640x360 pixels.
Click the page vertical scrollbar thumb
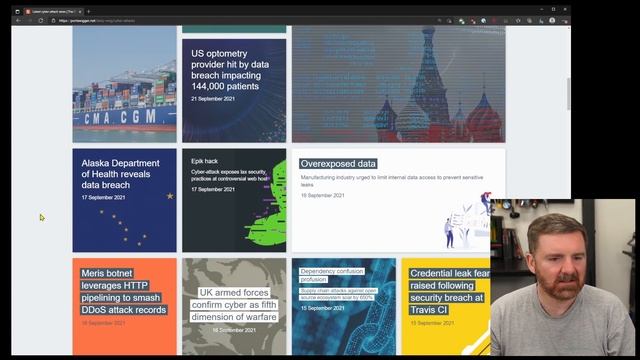pos(569,93)
